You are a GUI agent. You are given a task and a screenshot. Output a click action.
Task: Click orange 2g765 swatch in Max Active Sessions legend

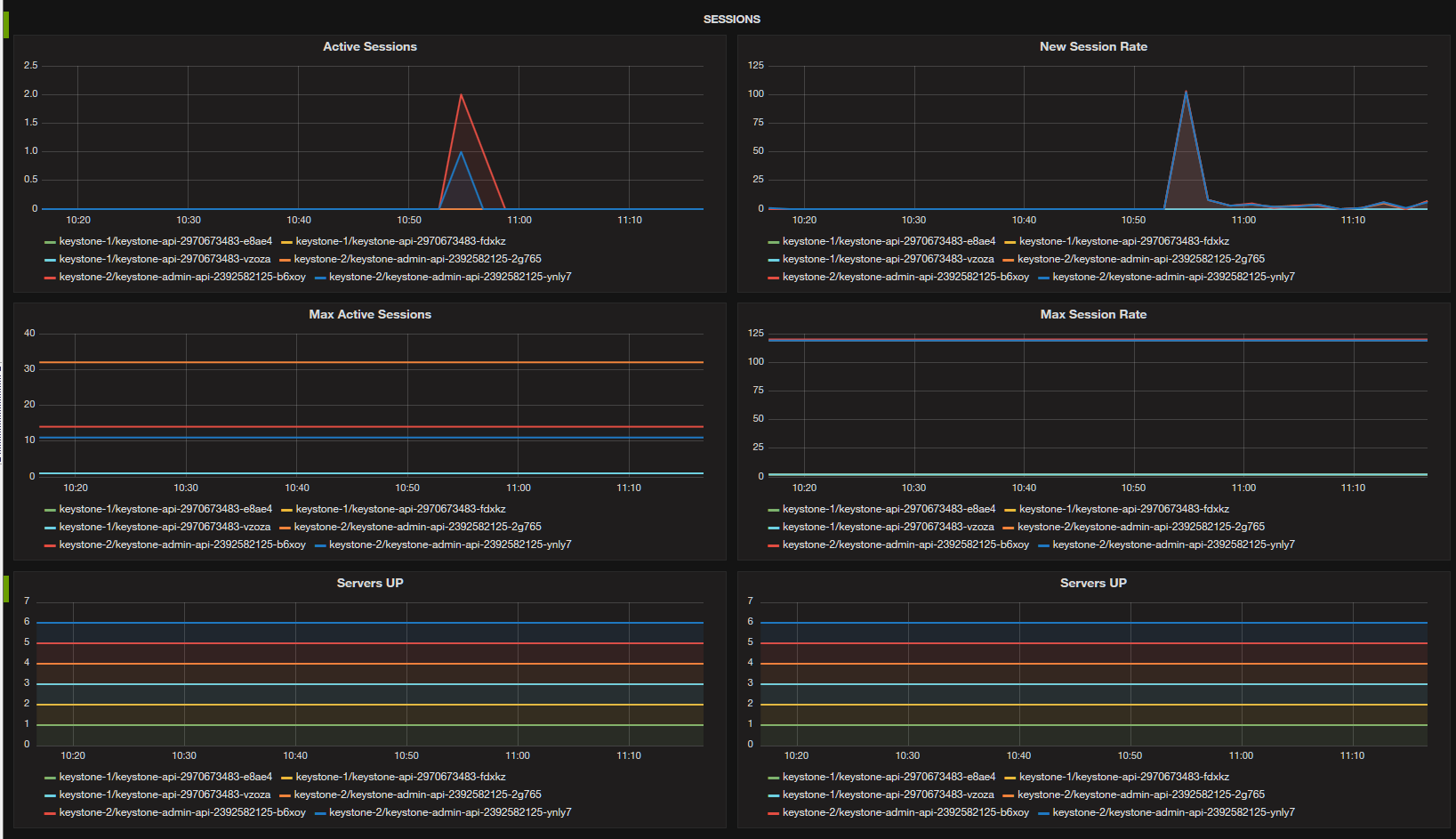(x=285, y=528)
